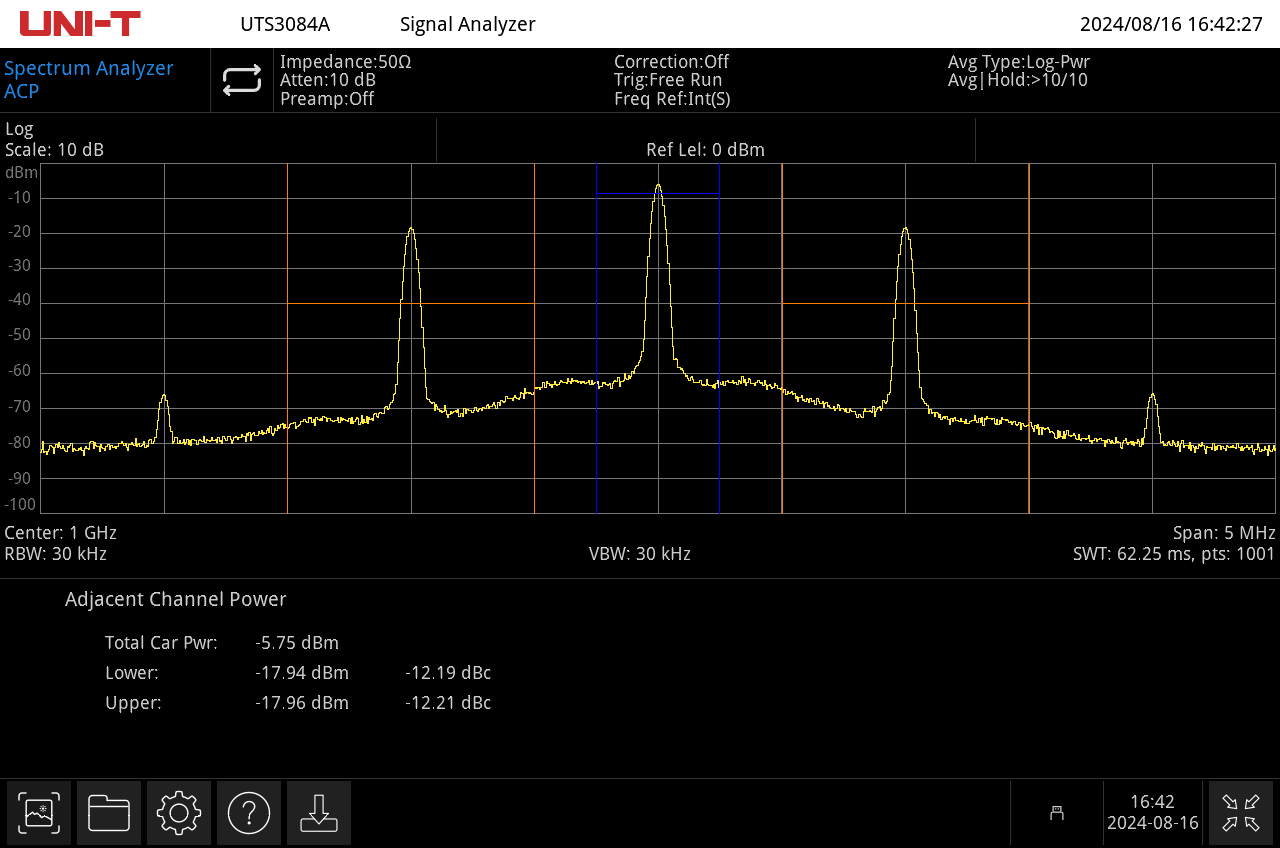Click the Scale: 10 dB label
The width and height of the screenshot is (1280, 848).
pyautogui.click(x=54, y=150)
